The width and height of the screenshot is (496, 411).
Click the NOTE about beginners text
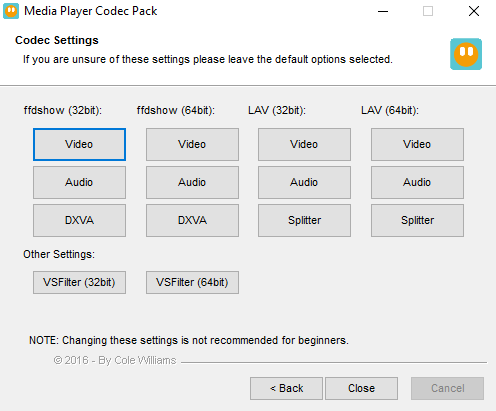(x=189, y=340)
